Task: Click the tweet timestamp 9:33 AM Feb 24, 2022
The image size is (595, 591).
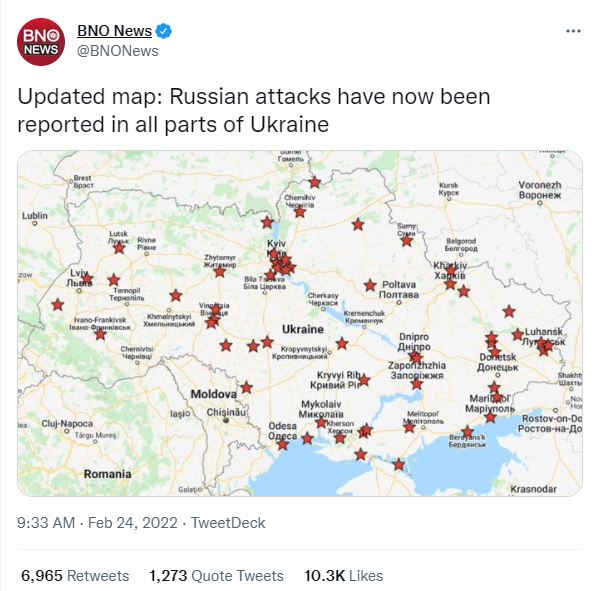Action: (x=97, y=523)
